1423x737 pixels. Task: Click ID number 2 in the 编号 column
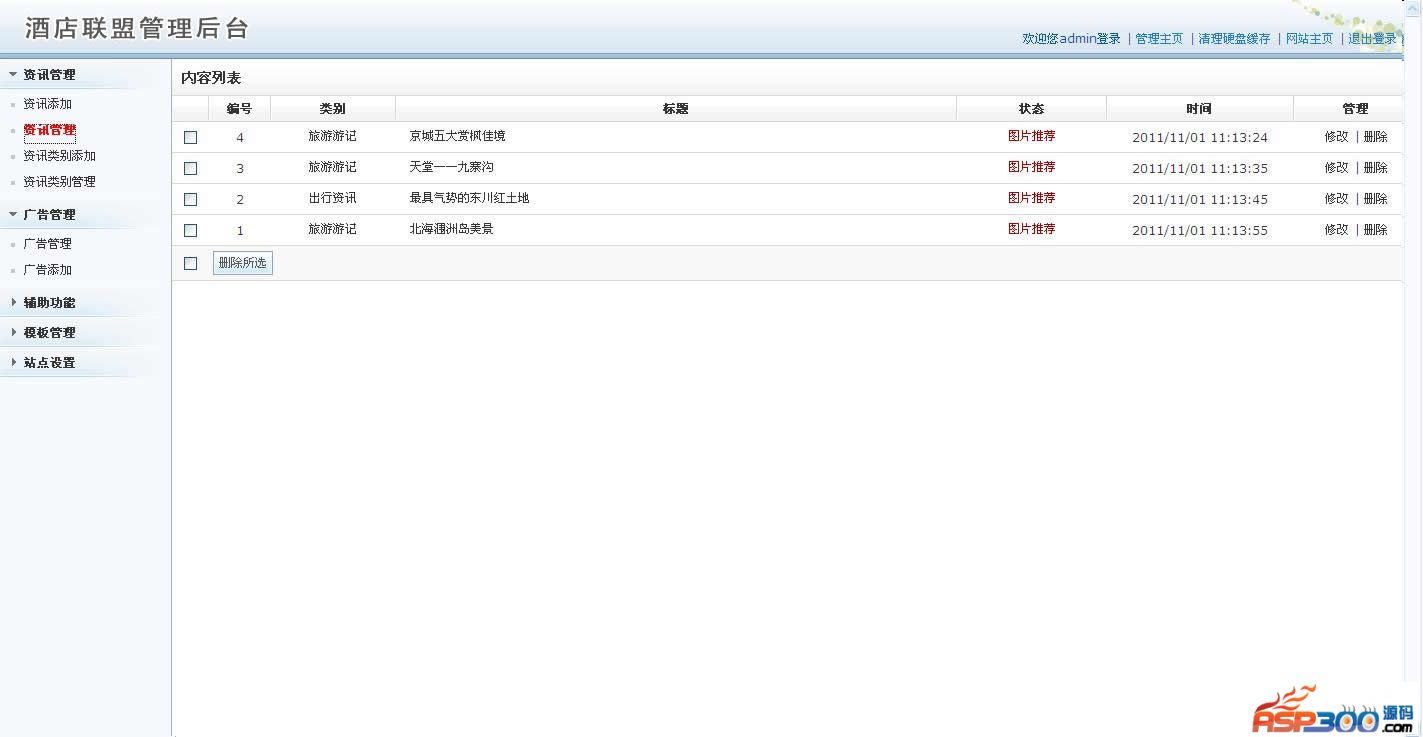[x=240, y=200]
